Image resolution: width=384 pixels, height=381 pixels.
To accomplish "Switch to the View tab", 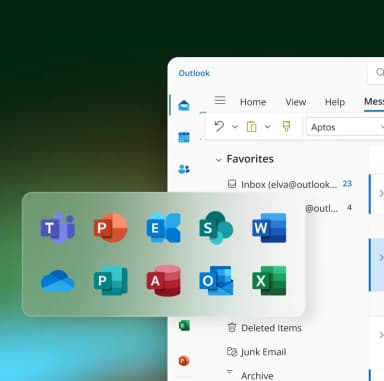I will (x=296, y=102).
